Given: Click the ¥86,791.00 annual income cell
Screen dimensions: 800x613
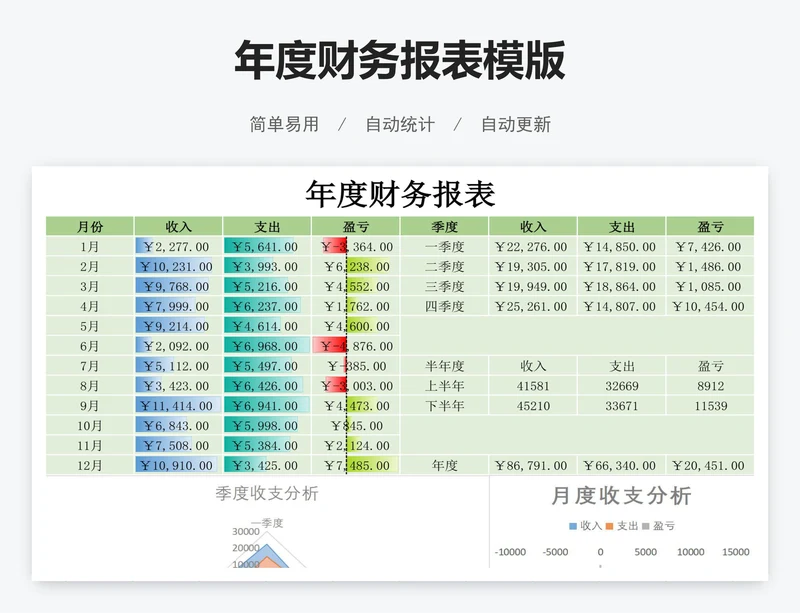Looking at the screenshot, I should point(533,465).
